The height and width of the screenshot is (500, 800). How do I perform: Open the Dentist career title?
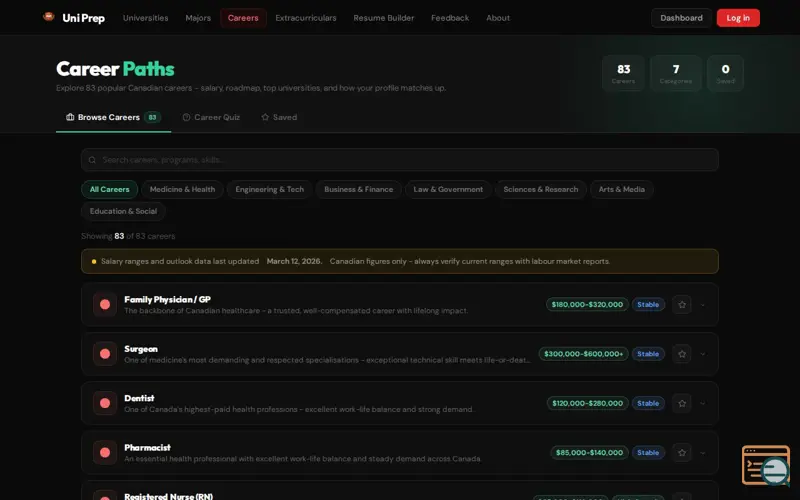[139, 398]
